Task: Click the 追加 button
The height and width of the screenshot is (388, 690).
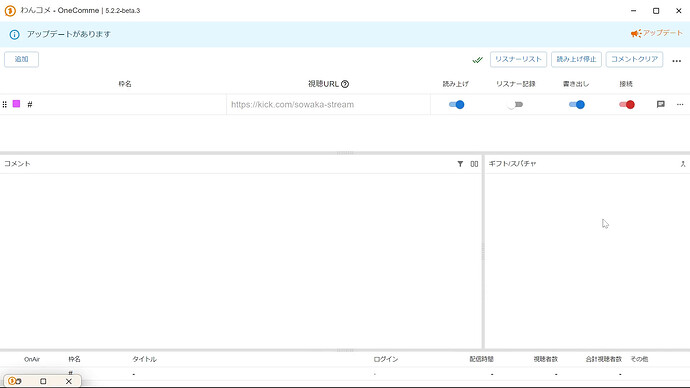Action: tap(22, 59)
